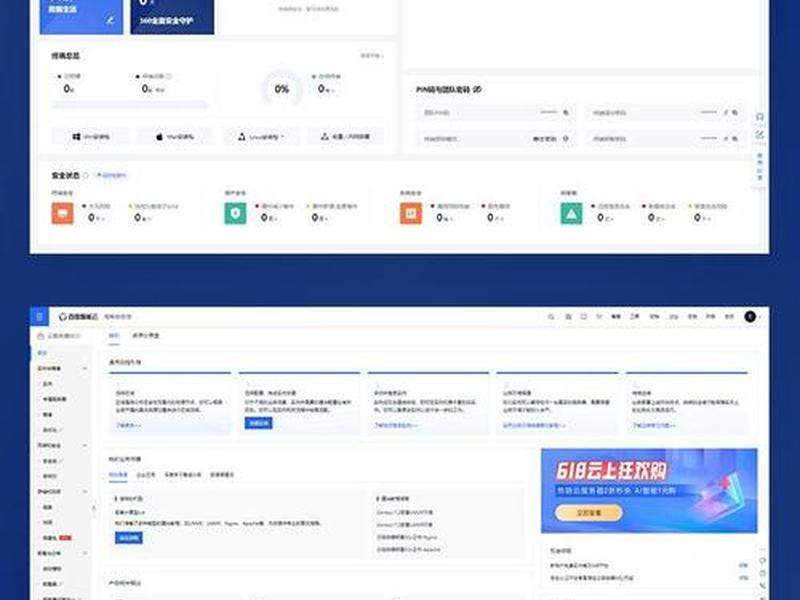Click the Apple logo Mac client button
Screen dimensions: 800x600
pyautogui.click(x=174, y=137)
